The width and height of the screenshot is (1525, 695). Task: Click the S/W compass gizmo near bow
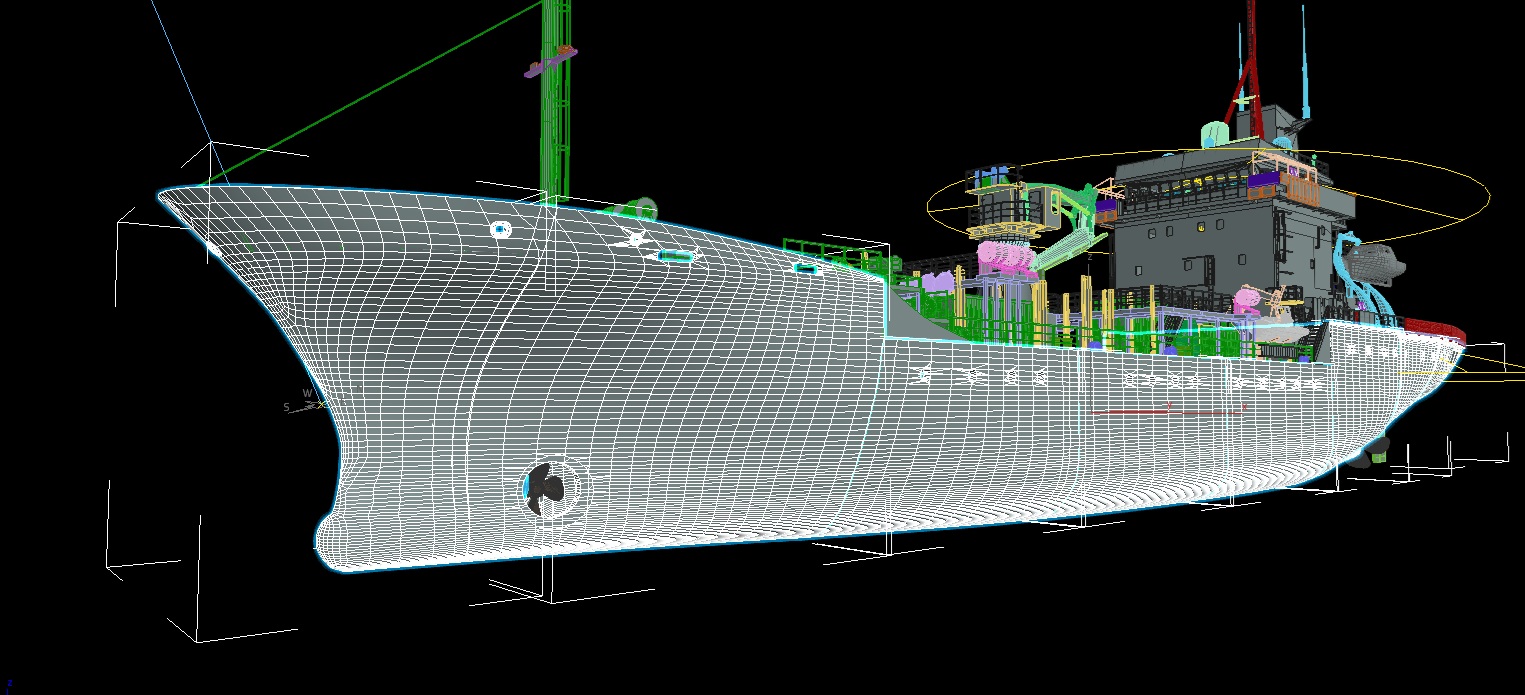299,404
